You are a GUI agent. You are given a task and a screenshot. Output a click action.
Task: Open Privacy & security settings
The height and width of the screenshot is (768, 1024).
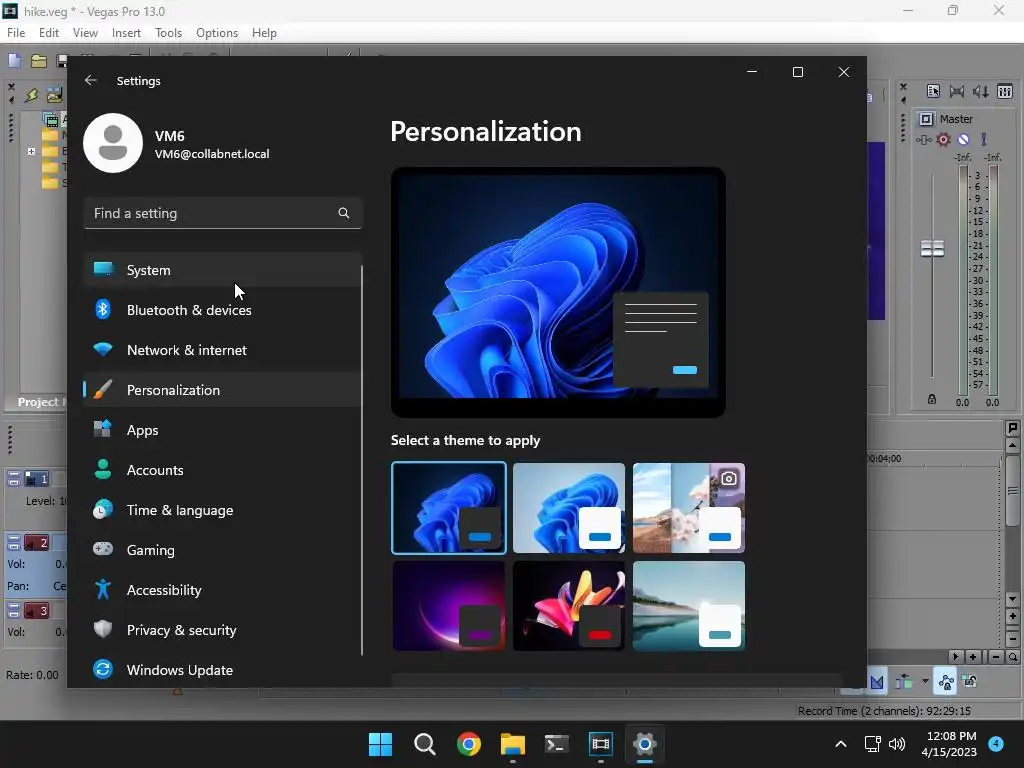pyautogui.click(x=222, y=630)
